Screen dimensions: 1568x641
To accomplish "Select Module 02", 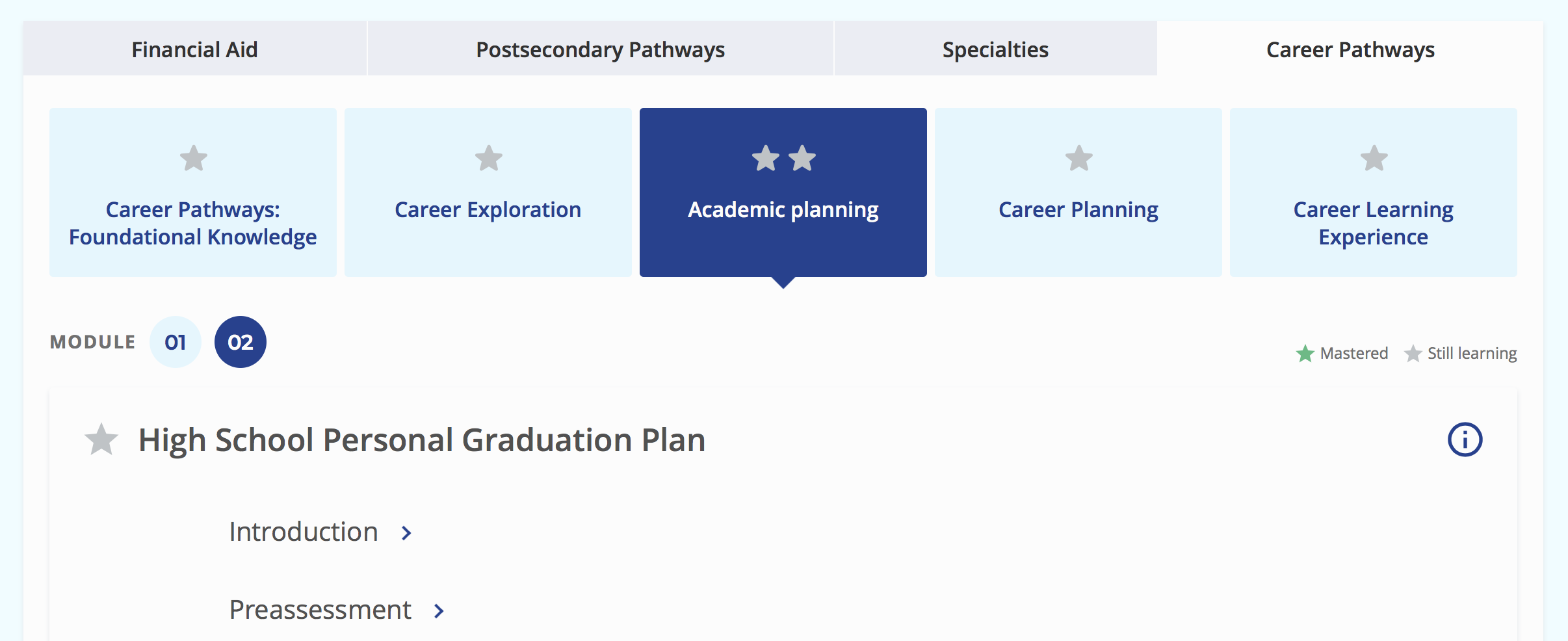I will (241, 341).
